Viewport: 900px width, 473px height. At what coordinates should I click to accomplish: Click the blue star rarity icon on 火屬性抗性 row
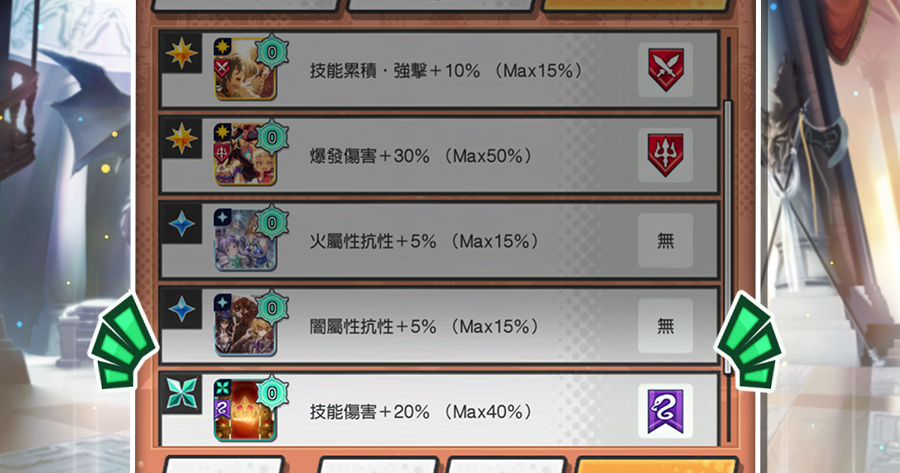tap(181, 224)
